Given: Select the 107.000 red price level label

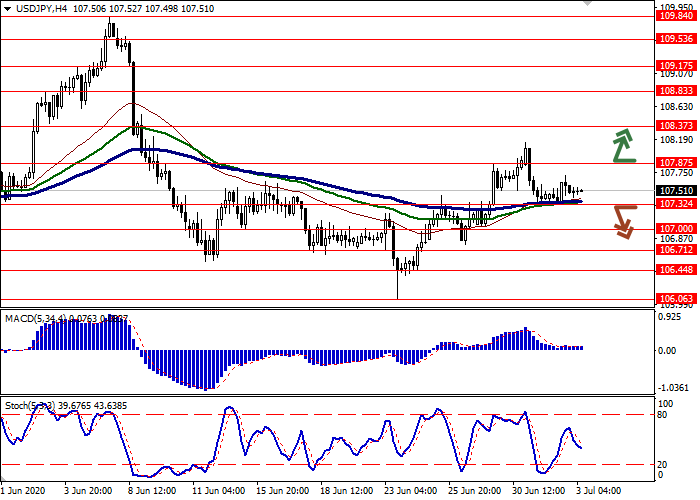Looking at the screenshot, I should point(676,229).
